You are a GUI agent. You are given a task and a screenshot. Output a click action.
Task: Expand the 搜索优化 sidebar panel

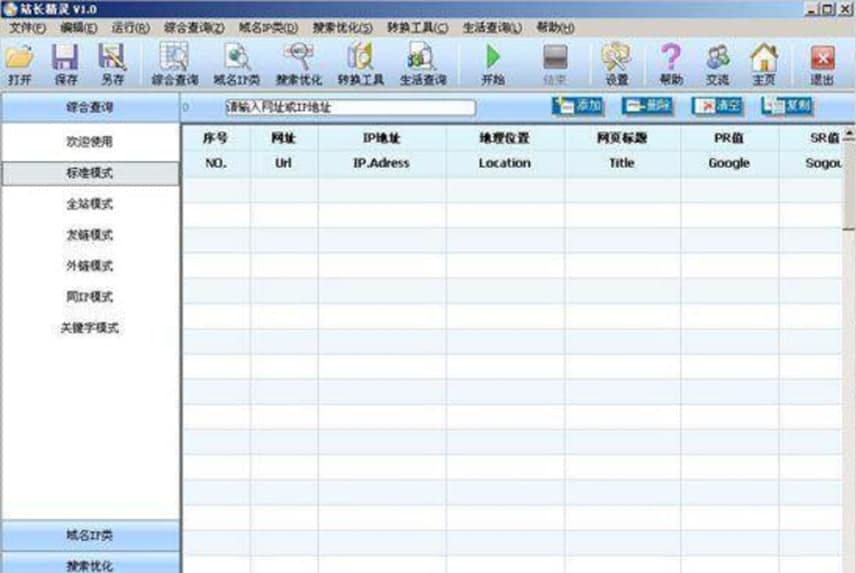(90, 565)
